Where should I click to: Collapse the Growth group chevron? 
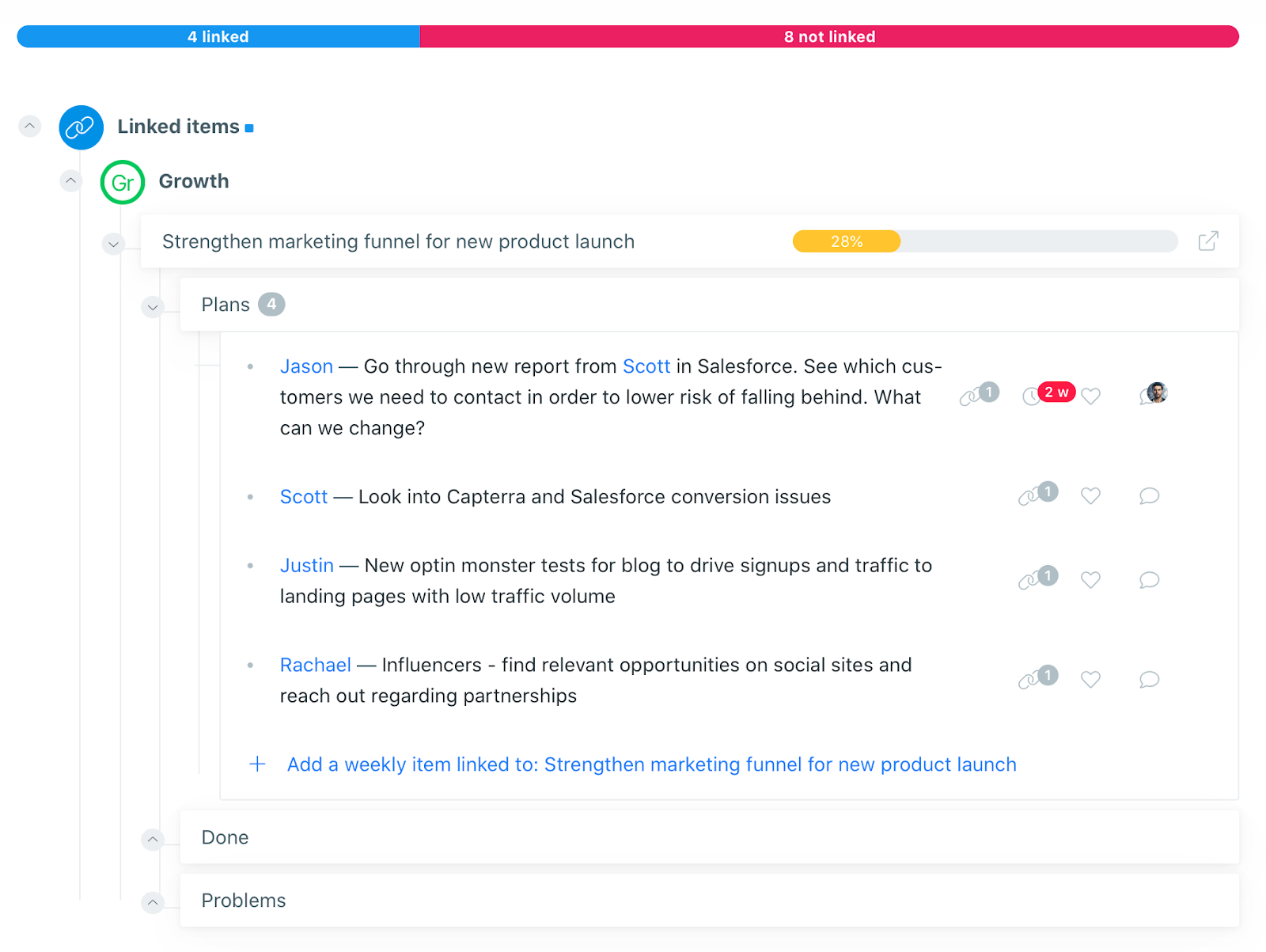click(71, 181)
